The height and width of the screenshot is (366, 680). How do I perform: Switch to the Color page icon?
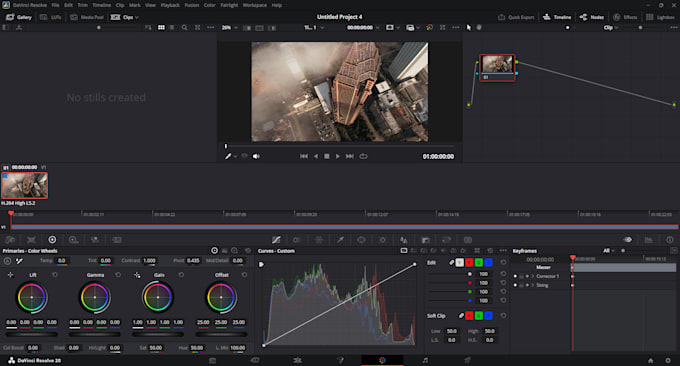382,360
